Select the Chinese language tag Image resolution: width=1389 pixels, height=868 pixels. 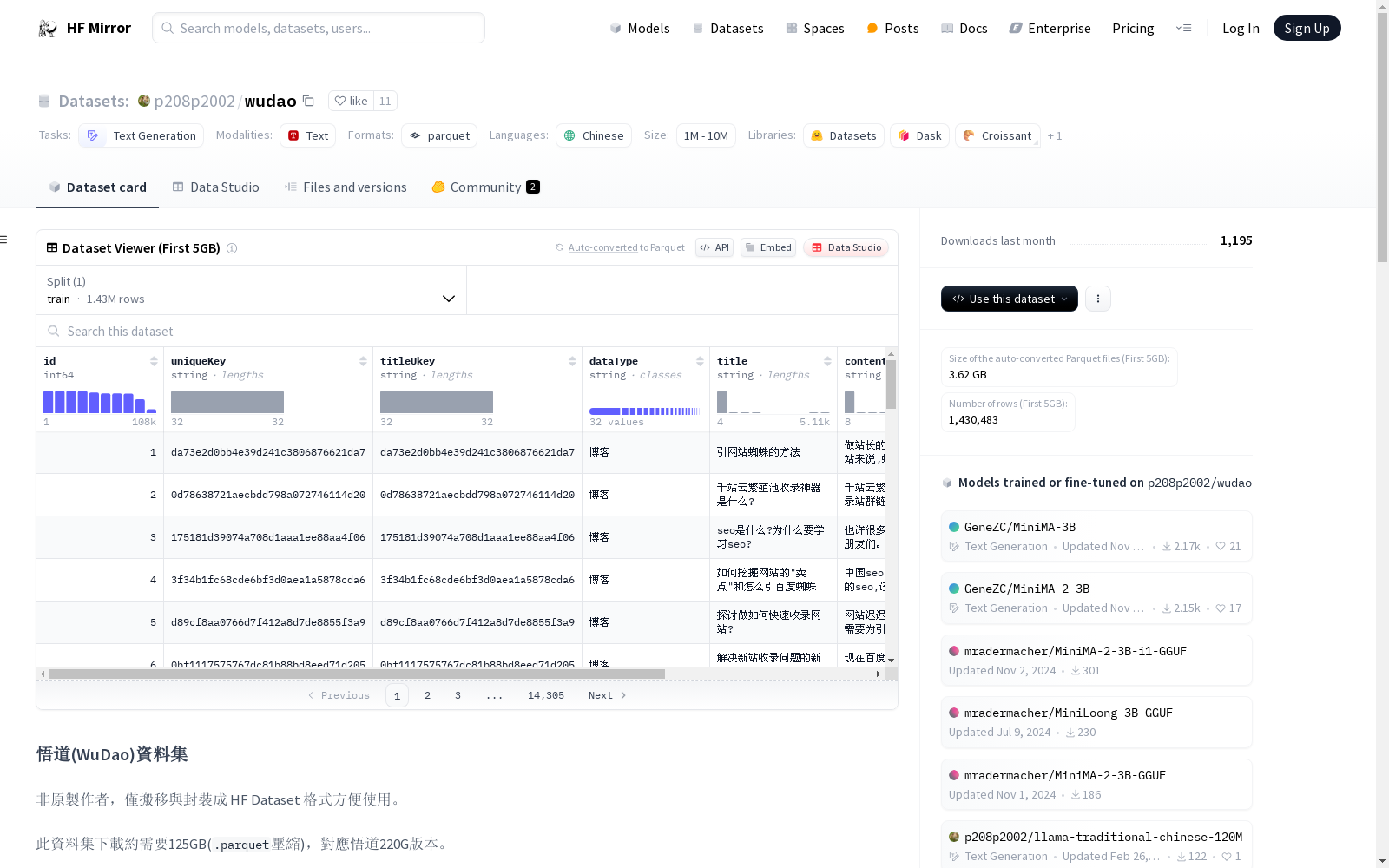coord(594,135)
